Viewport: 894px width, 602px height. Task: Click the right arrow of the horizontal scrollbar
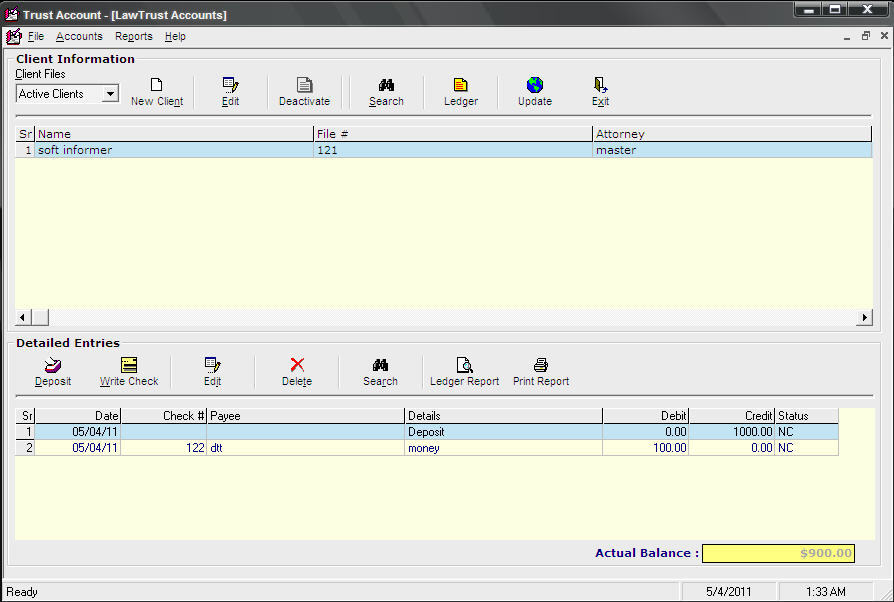pos(864,317)
